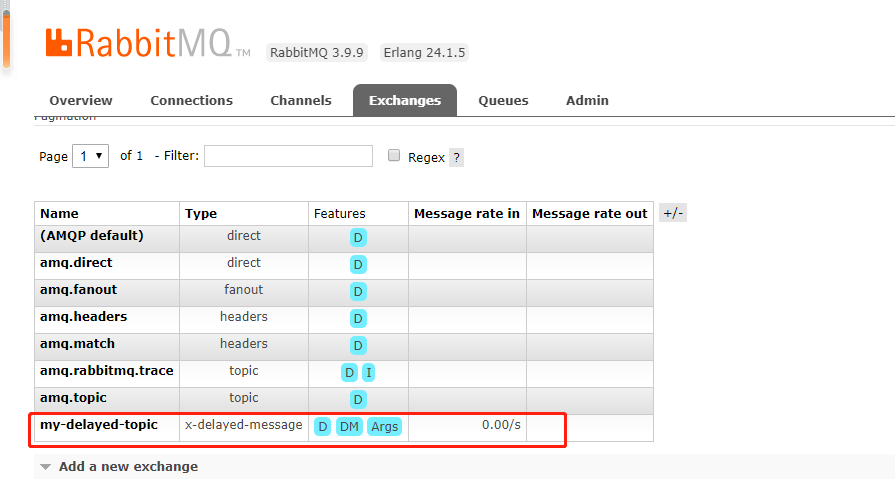Open the (AMQP default) exchange
The height and width of the screenshot is (487, 895).
coord(92,236)
